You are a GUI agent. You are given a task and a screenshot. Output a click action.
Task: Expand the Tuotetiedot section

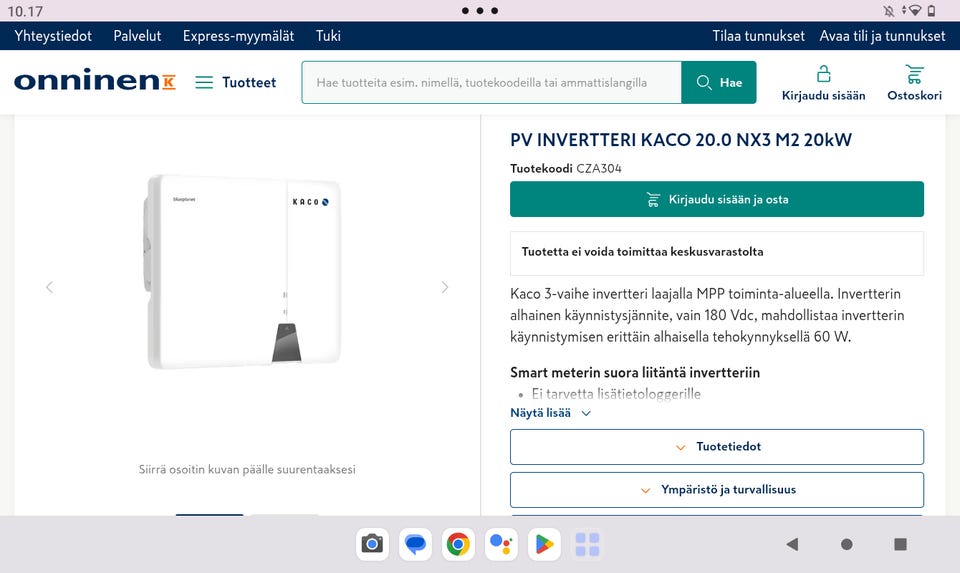click(716, 446)
